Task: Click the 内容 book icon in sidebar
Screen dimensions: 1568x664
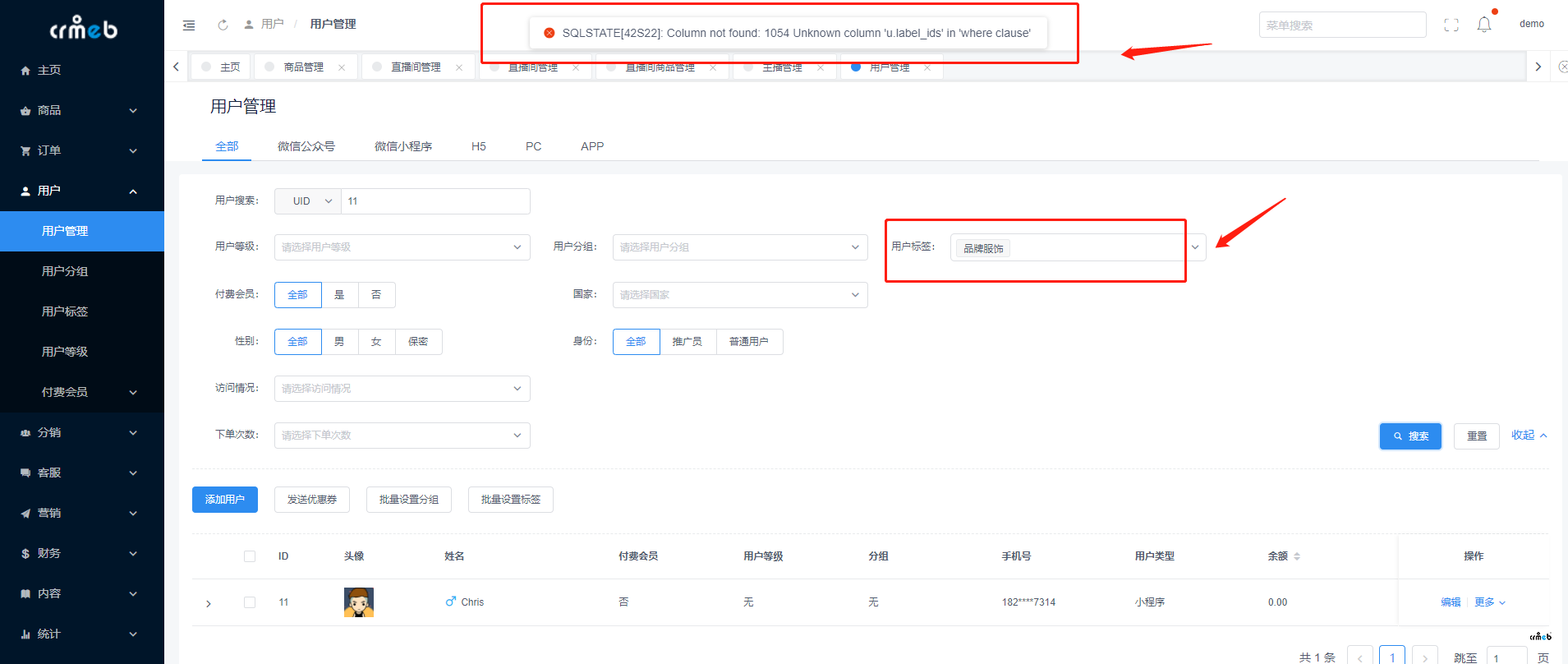Action: (25, 594)
